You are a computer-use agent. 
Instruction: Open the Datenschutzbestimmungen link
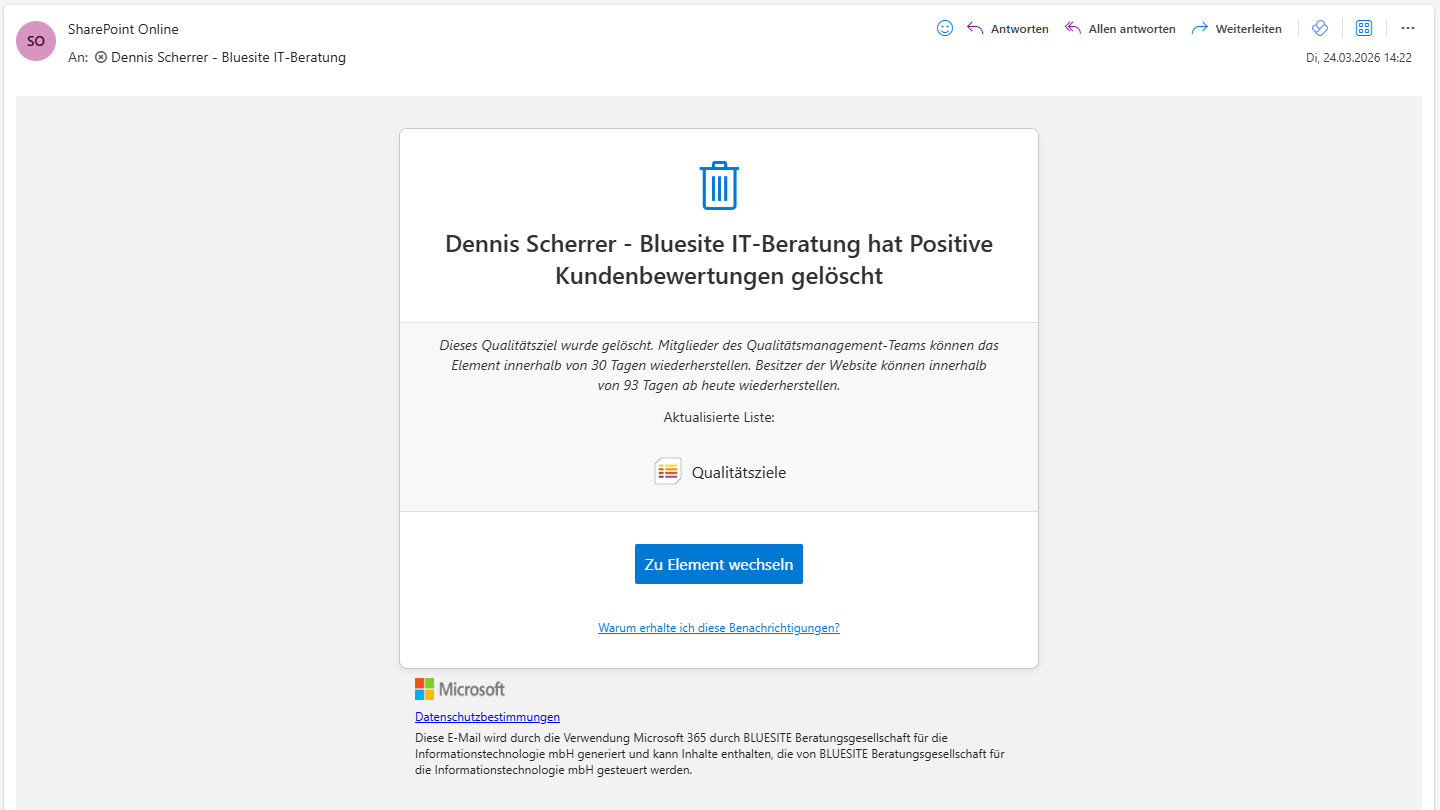tap(487, 717)
